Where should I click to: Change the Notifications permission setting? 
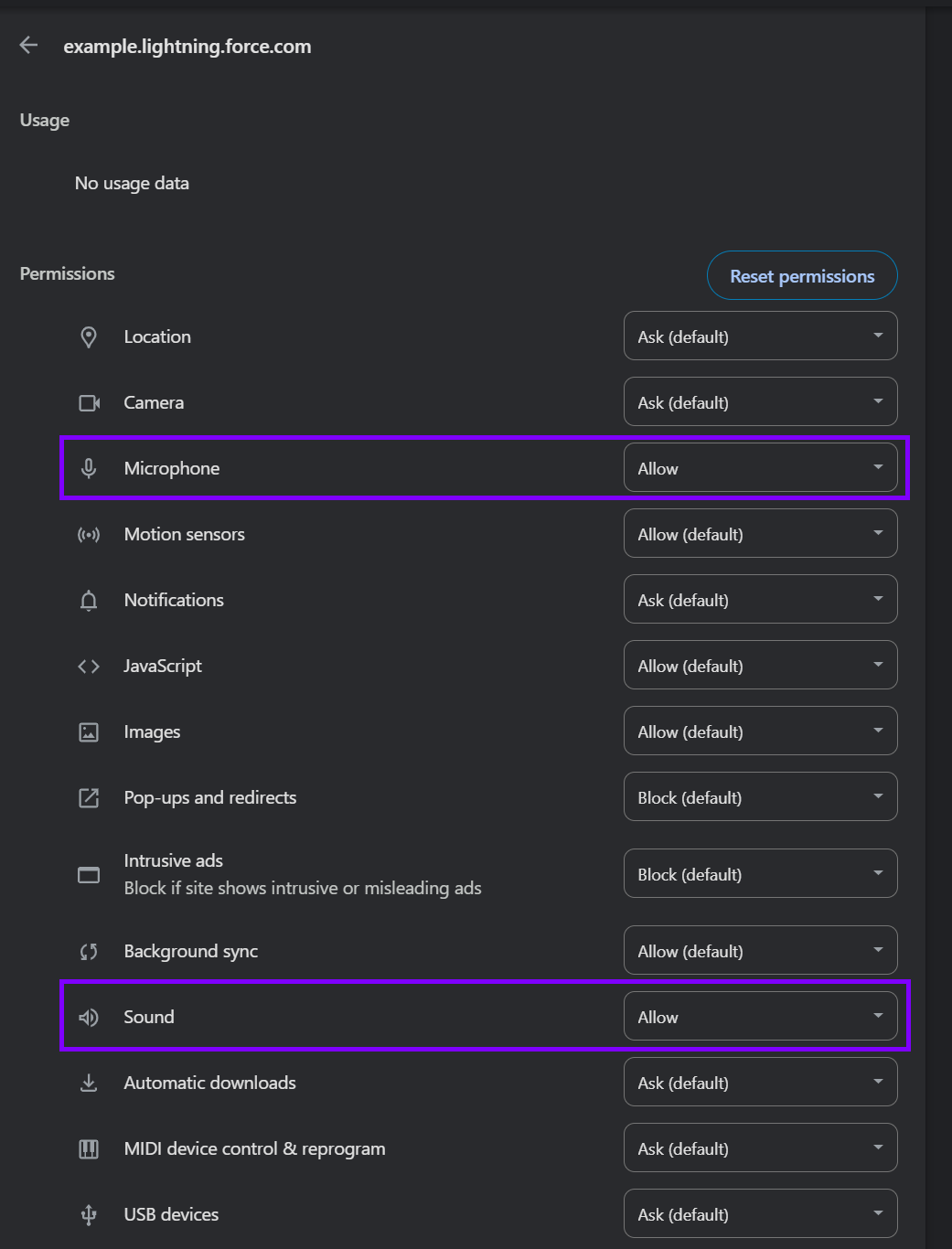[760, 600]
